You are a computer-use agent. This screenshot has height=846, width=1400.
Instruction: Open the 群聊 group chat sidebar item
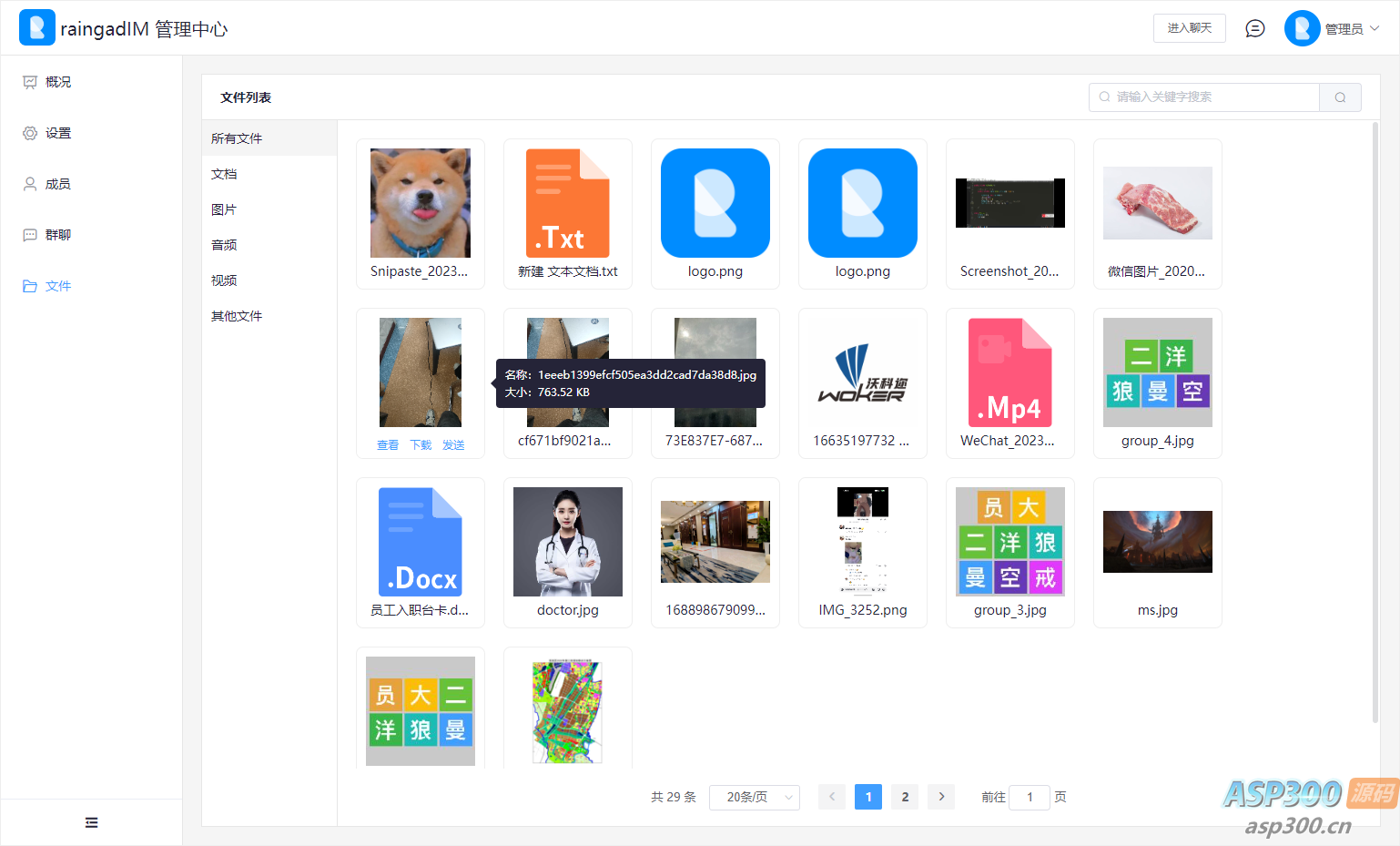(x=91, y=235)
